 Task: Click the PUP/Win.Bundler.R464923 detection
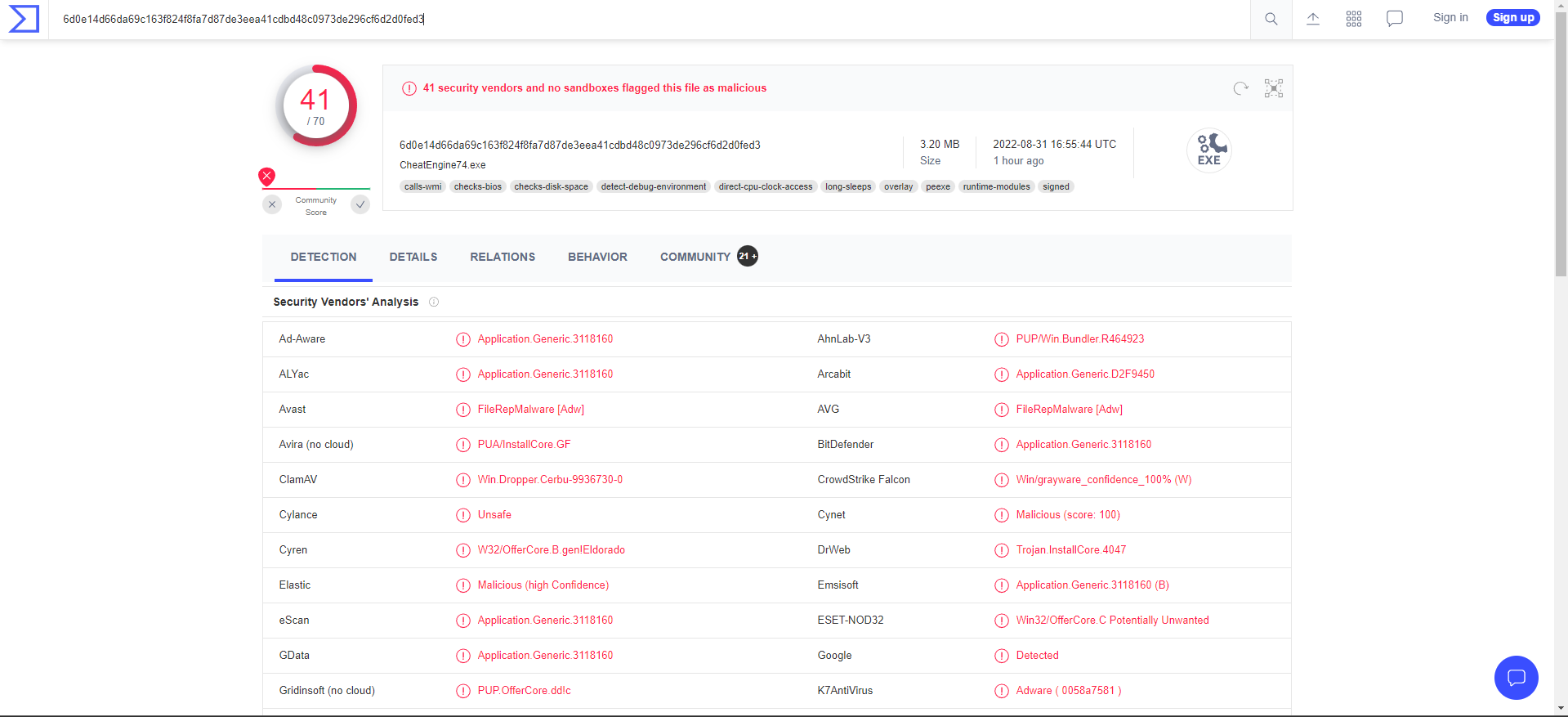[1080, 339]
